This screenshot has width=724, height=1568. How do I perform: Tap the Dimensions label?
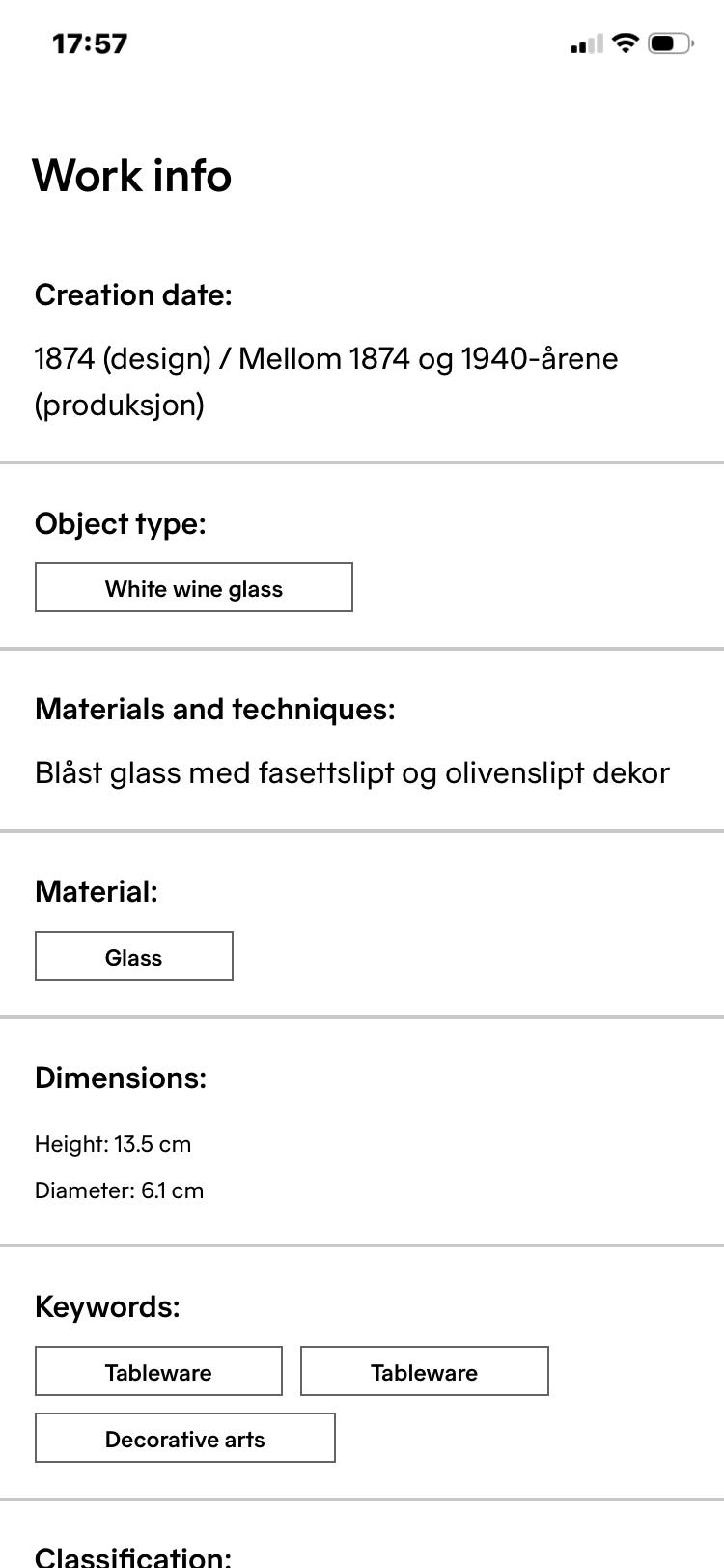(121, 1078)
